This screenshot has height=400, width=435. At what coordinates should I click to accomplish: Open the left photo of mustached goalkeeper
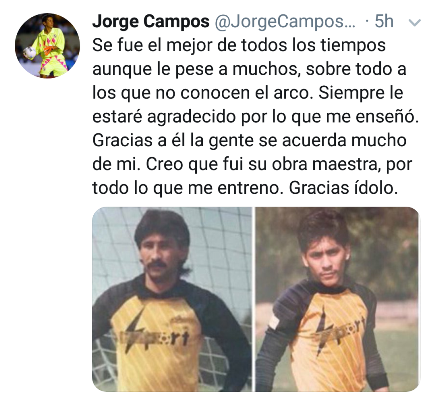172,299
